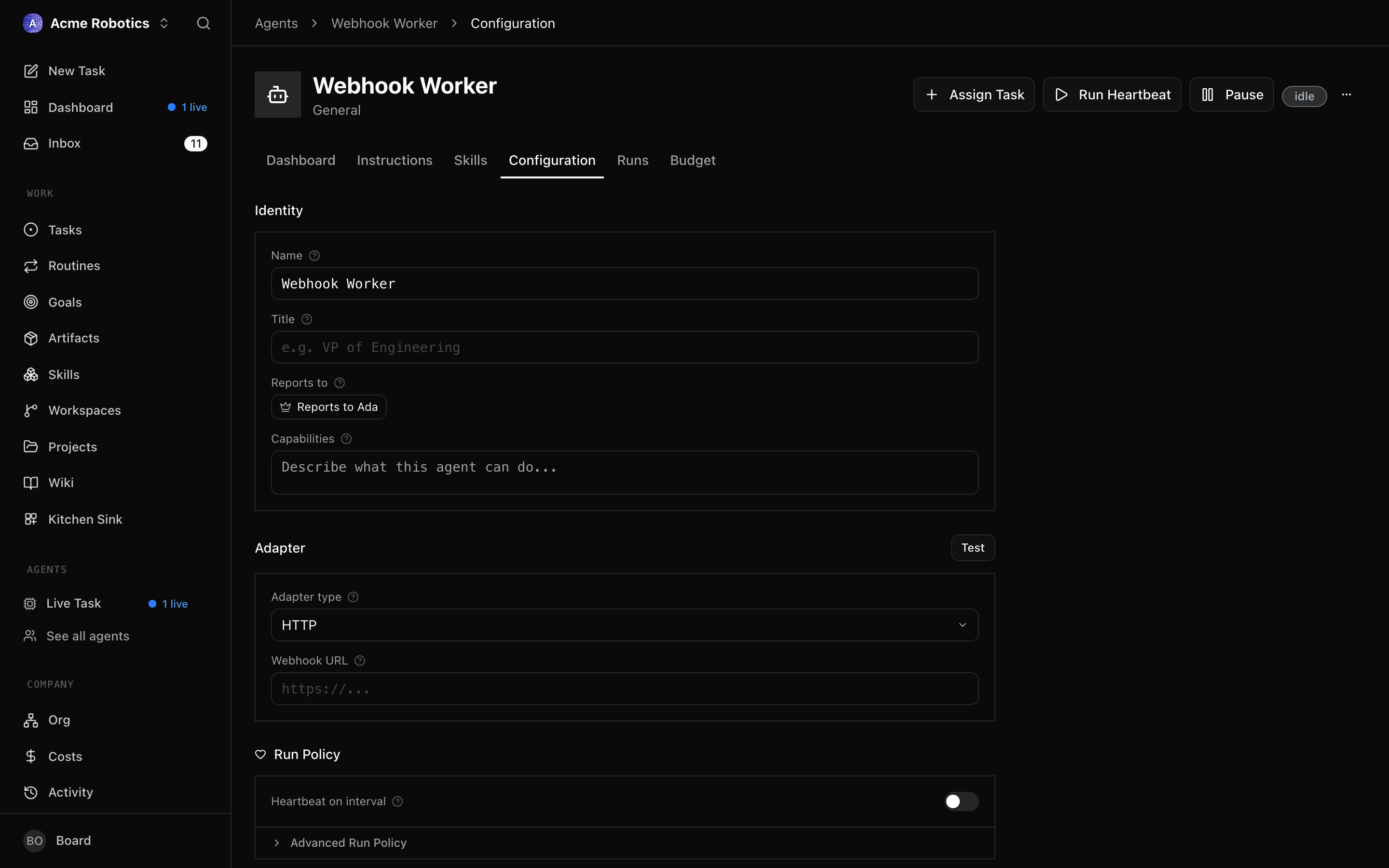Viewport: 1389px width, 868px height.
Task: Click the help icon next to Adapter type
Action: click(x=353, y=597)
